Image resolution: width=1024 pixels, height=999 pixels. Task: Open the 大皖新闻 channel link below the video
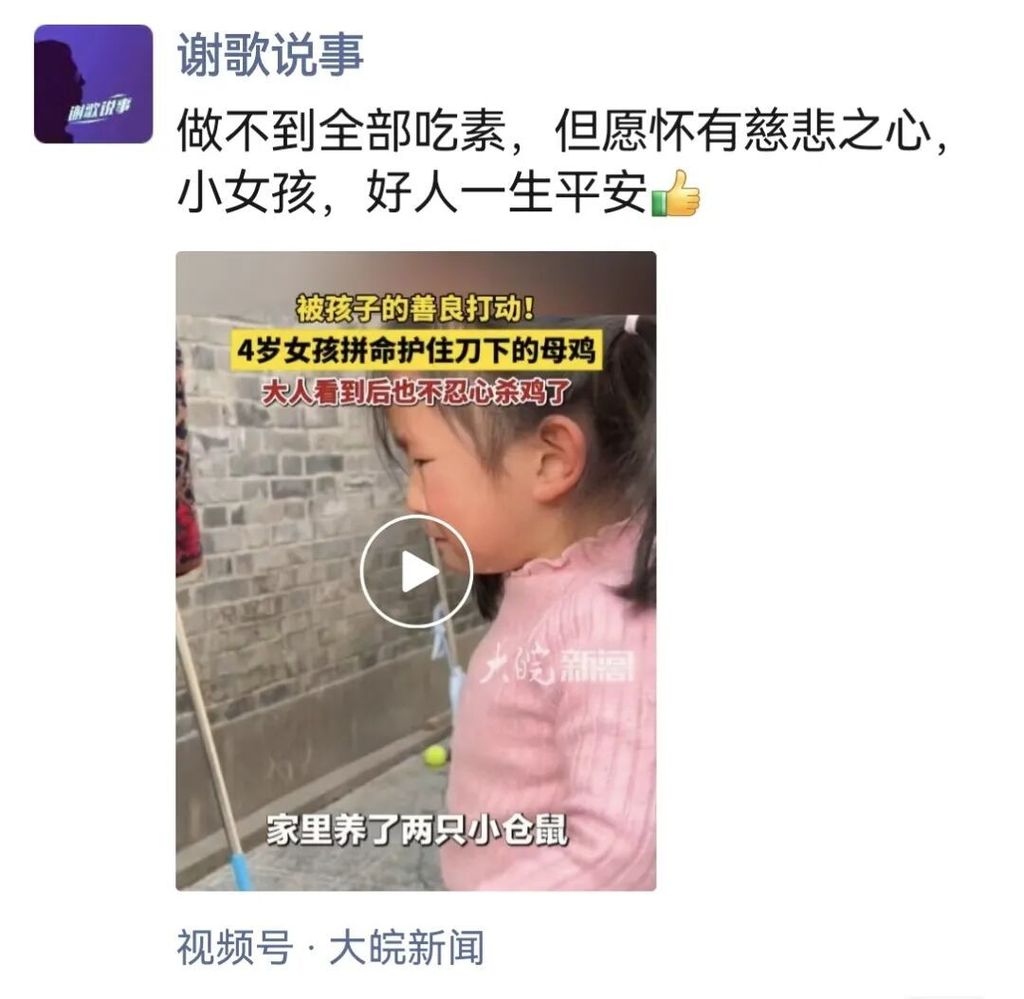click(406, 947)
